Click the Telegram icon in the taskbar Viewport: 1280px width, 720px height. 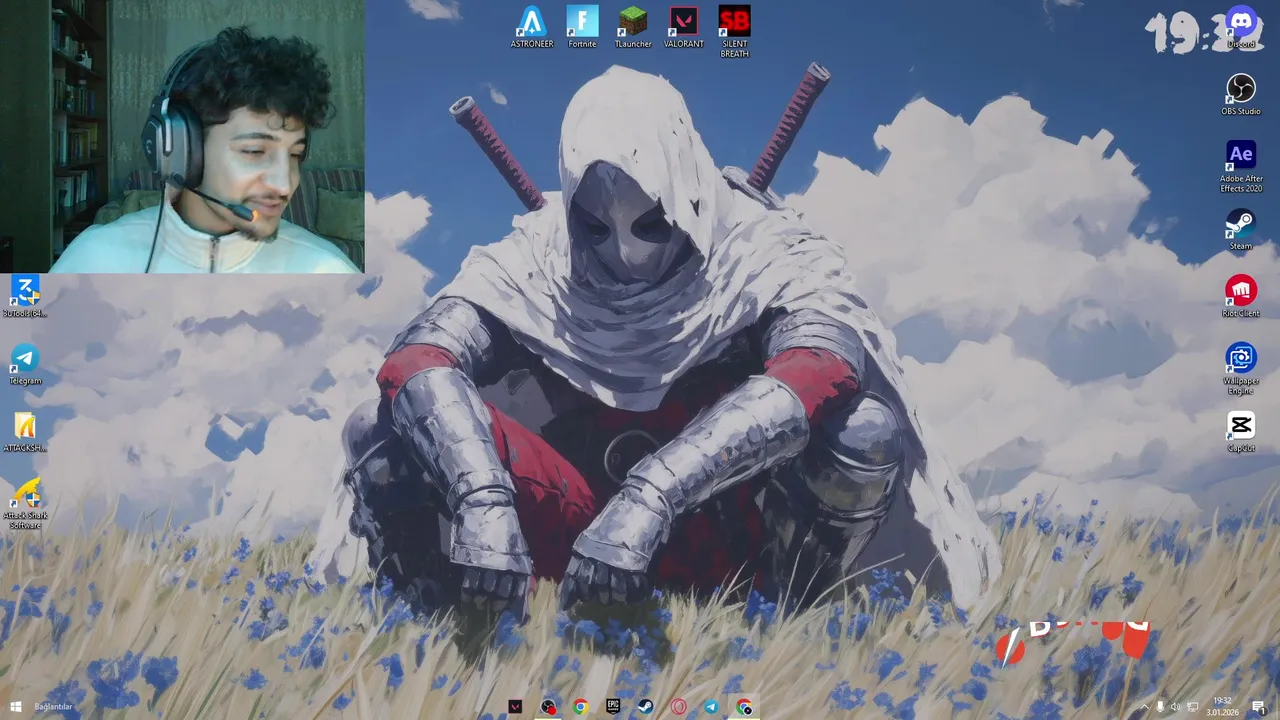(711, 707)
